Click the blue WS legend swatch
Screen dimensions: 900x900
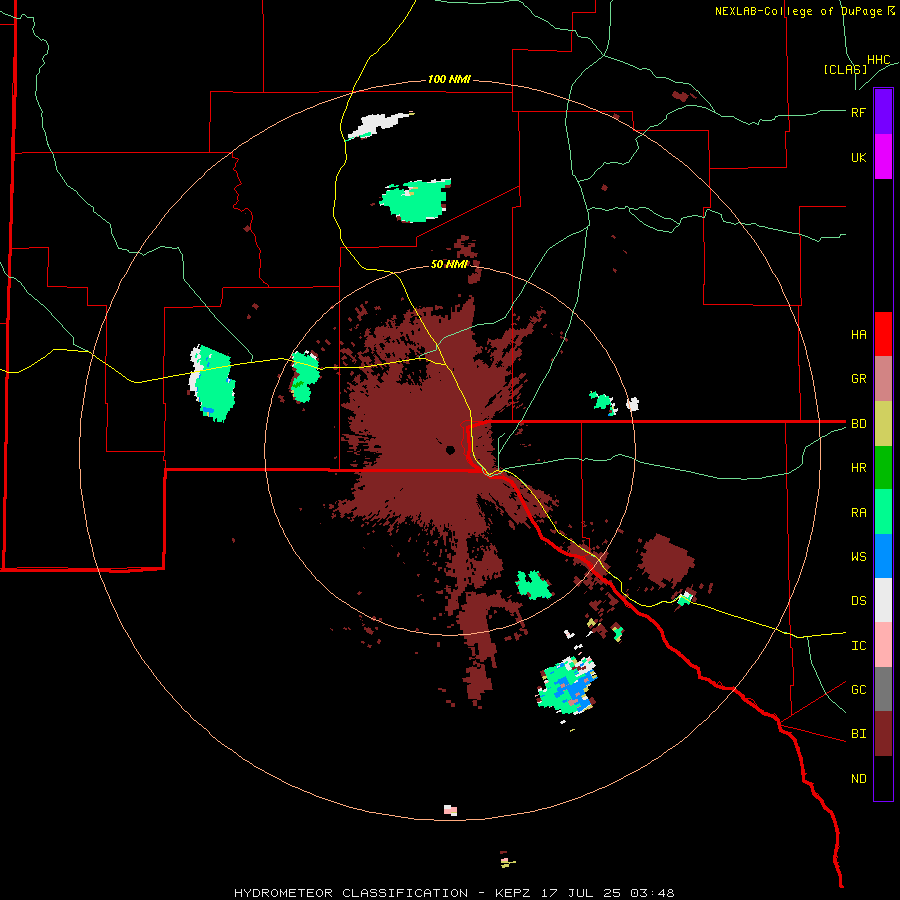883,556
